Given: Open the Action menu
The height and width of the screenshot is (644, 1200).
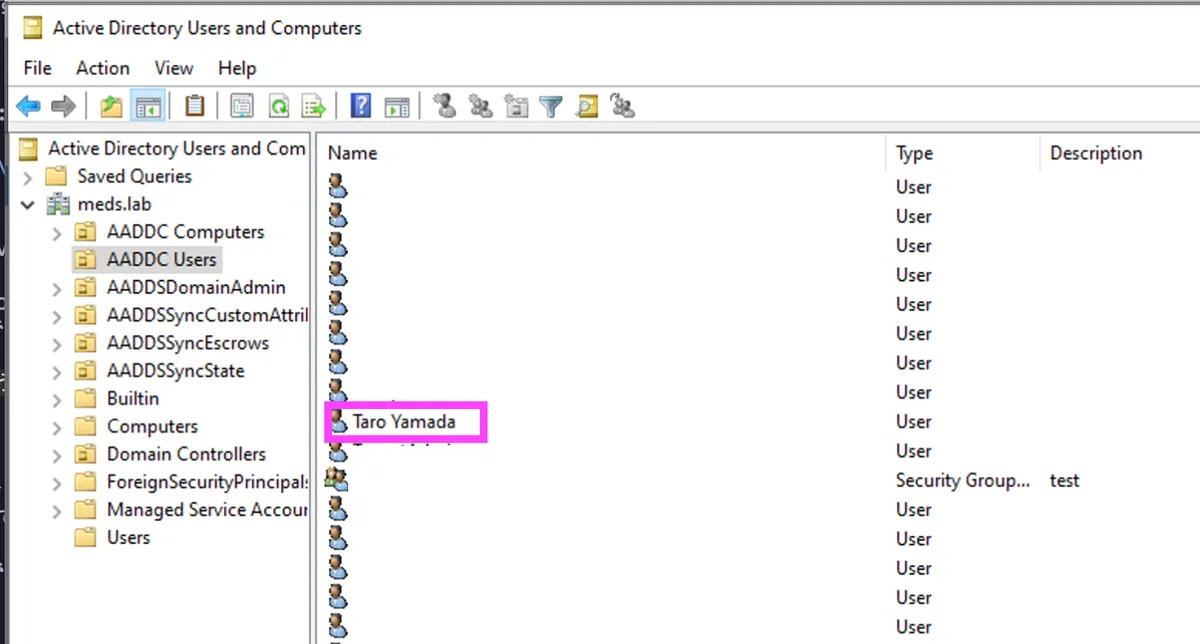Looking at the screenshot, I should pyautogui.click(x=103, y=68).
